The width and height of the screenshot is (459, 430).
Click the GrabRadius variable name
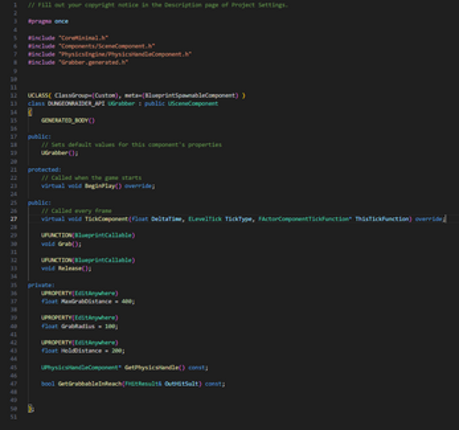(x=78, y=326)
